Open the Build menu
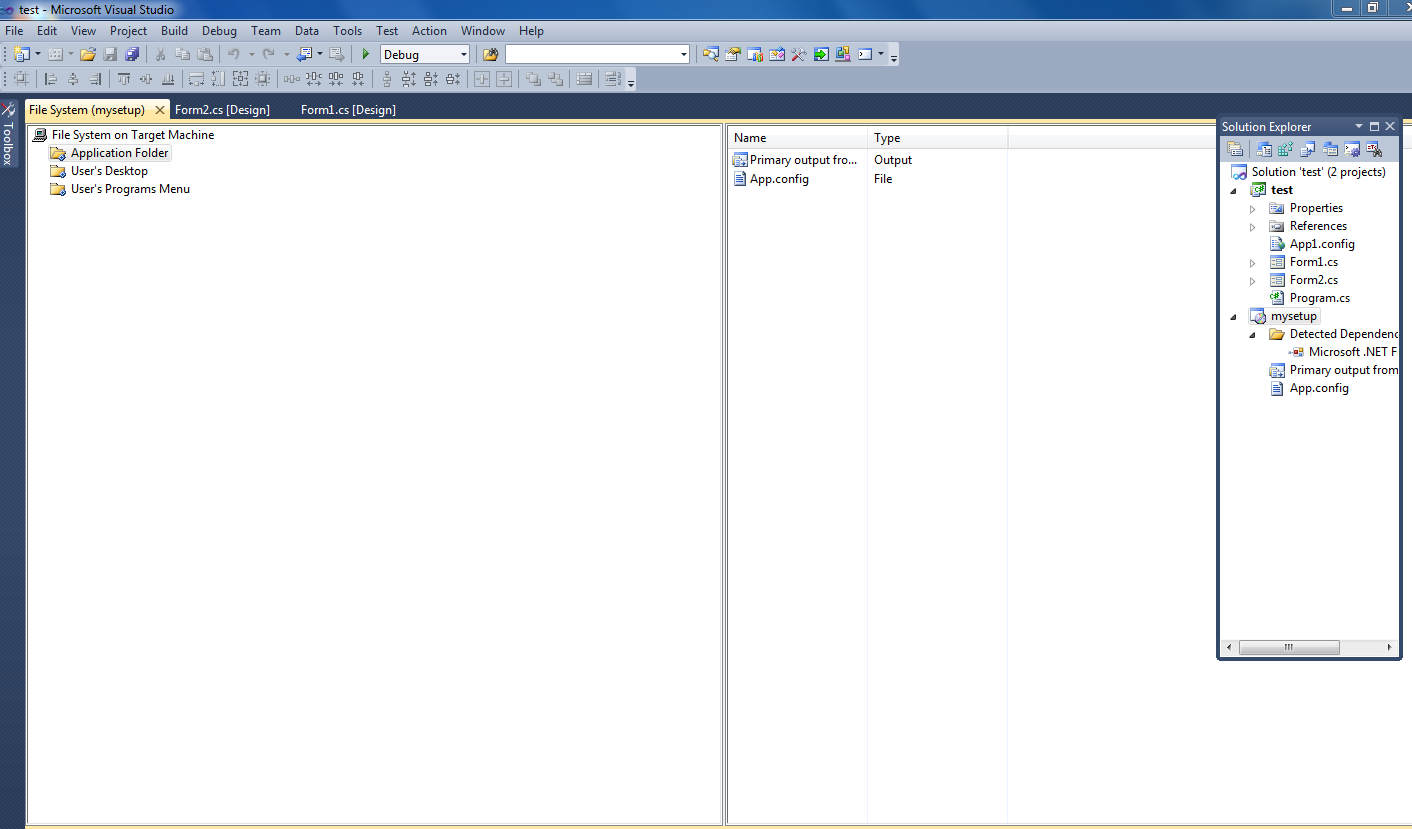Image resolution: width=1412 pixels, height=829 pixels. point(174,30)
